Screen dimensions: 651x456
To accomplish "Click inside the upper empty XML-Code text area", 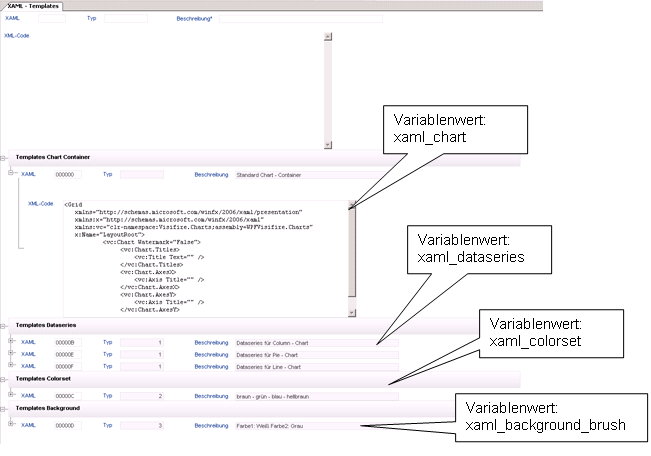I will click(x=179, y=91).
